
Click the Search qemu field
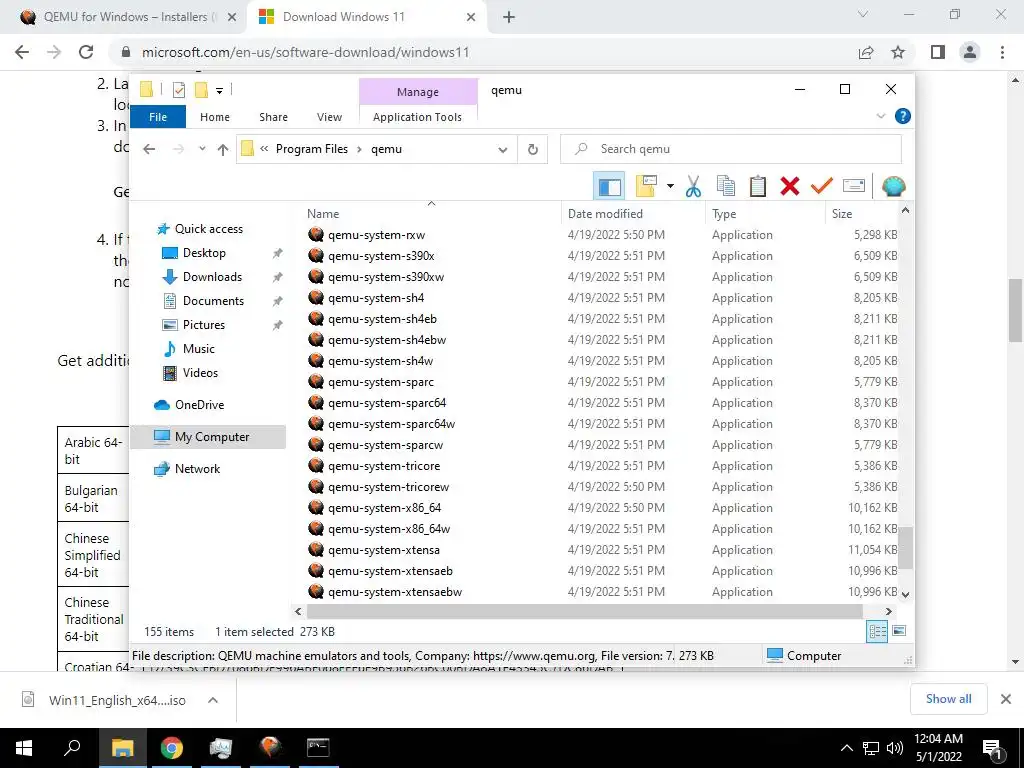point(731,150)
